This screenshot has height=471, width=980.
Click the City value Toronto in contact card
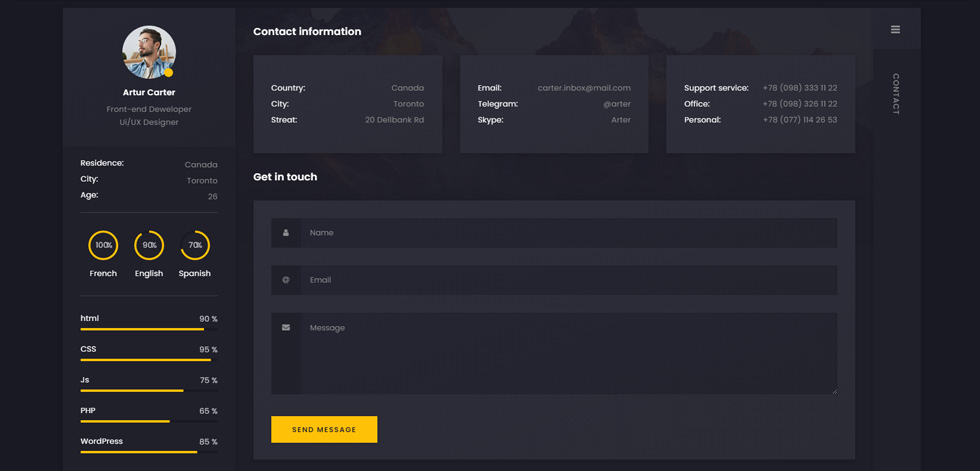click(409, 104)
